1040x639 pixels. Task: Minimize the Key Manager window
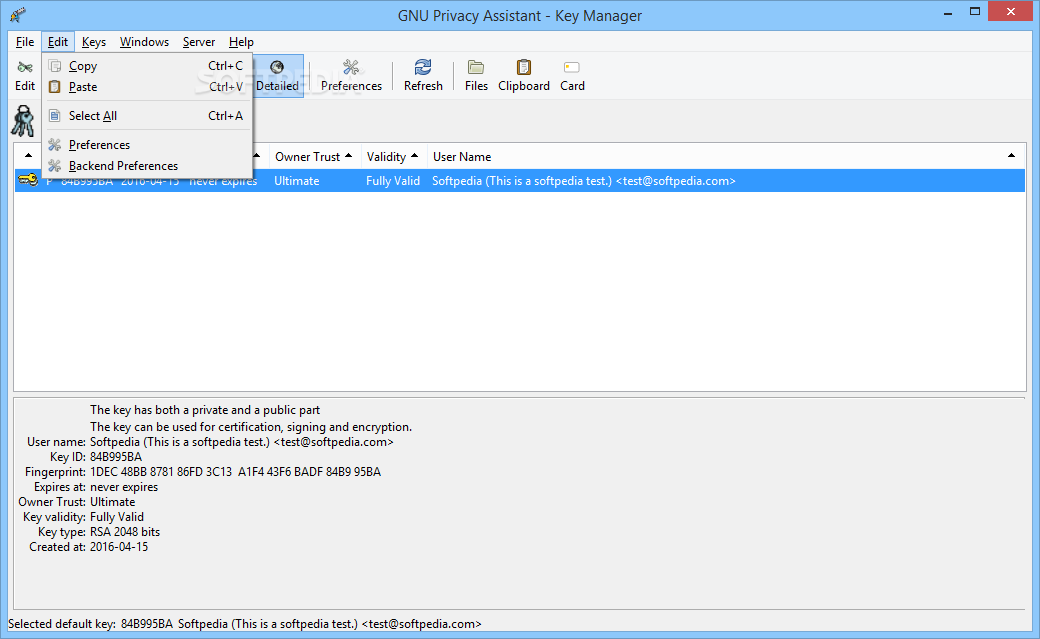coord(948,13)
